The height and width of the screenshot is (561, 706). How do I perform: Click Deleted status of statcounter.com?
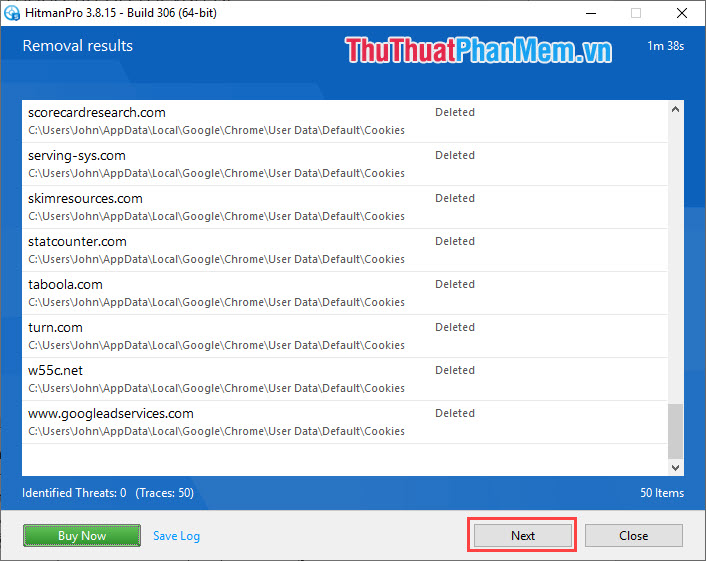point(455,241)
